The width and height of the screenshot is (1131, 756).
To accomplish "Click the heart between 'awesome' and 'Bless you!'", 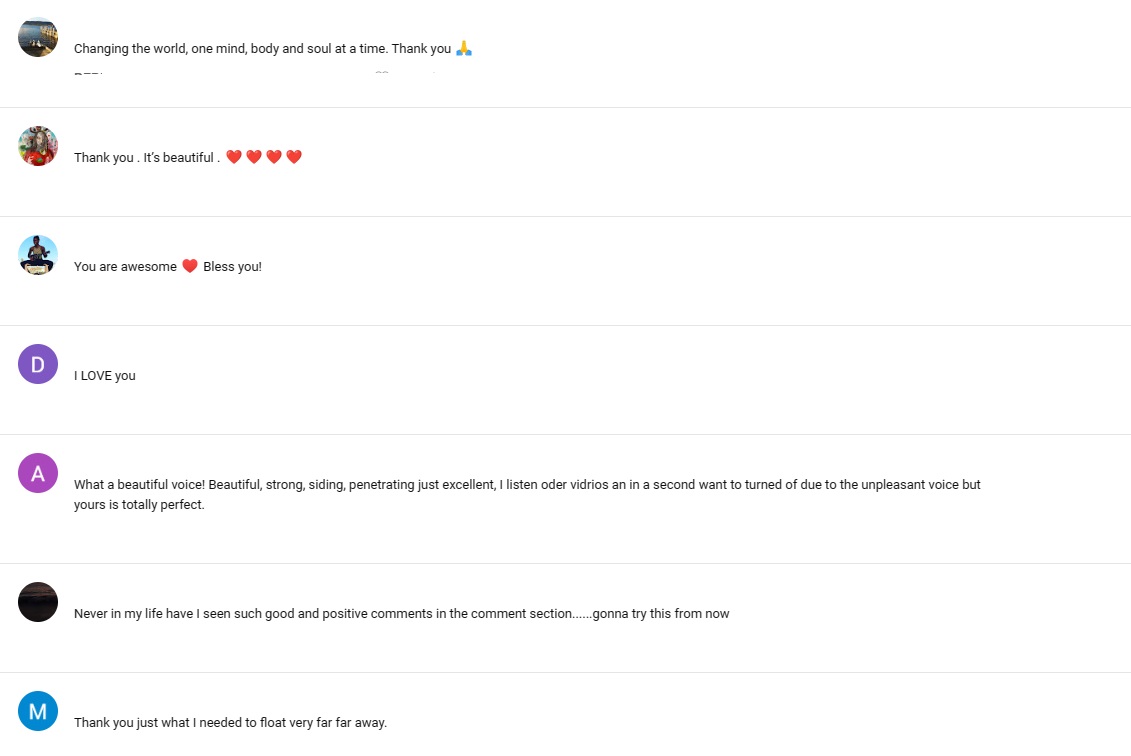I will pos(190,265).
